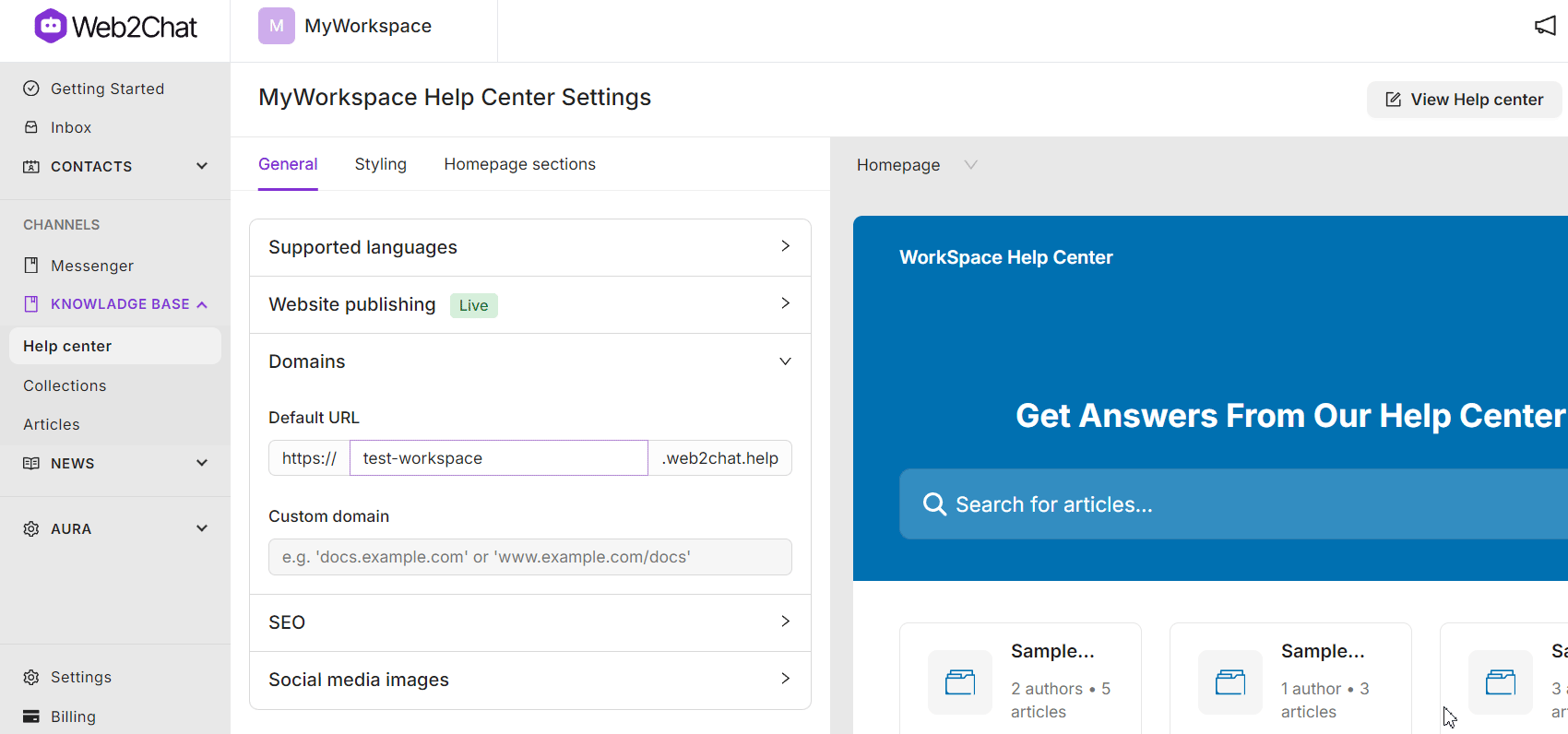Click the View Help center button
The height and width of the screenshot is (734, 1568).
click(x=1464, y=100)
